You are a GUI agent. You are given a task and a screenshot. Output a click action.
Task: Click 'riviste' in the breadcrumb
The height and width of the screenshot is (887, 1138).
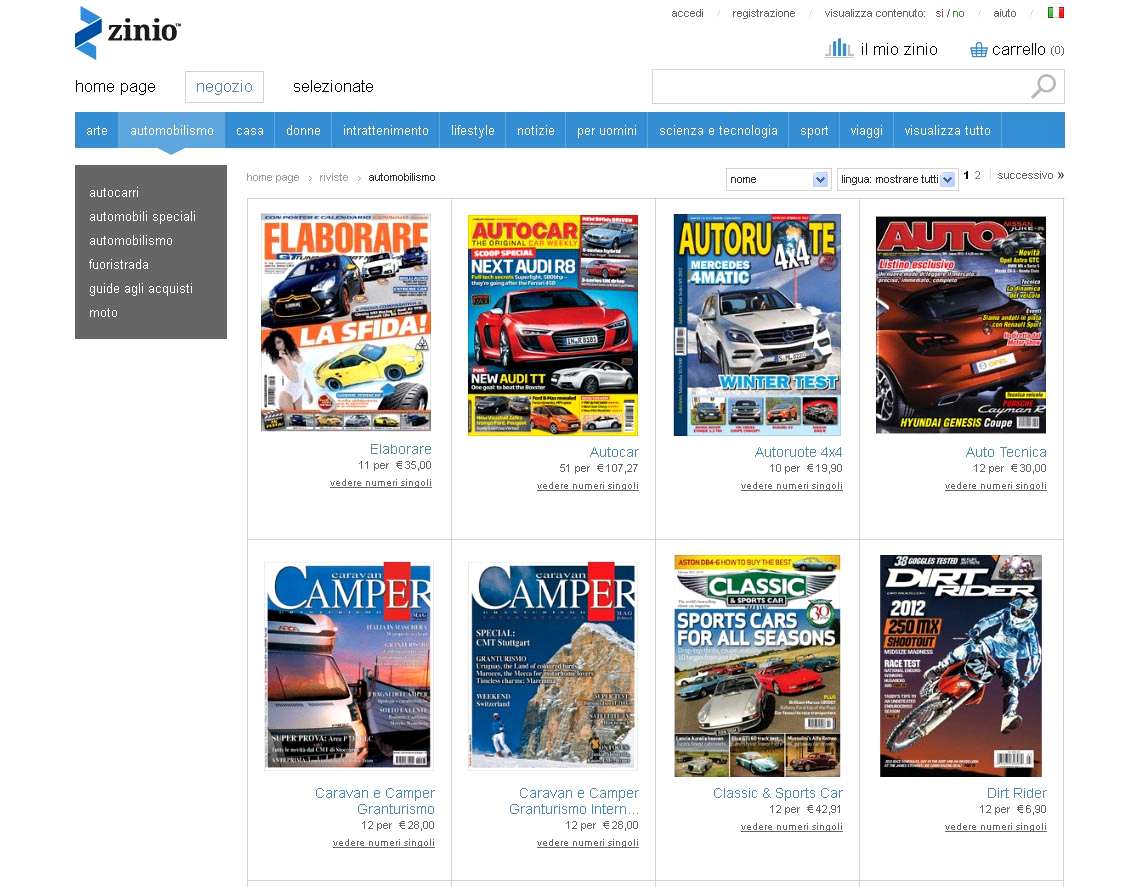coord(334,177)
